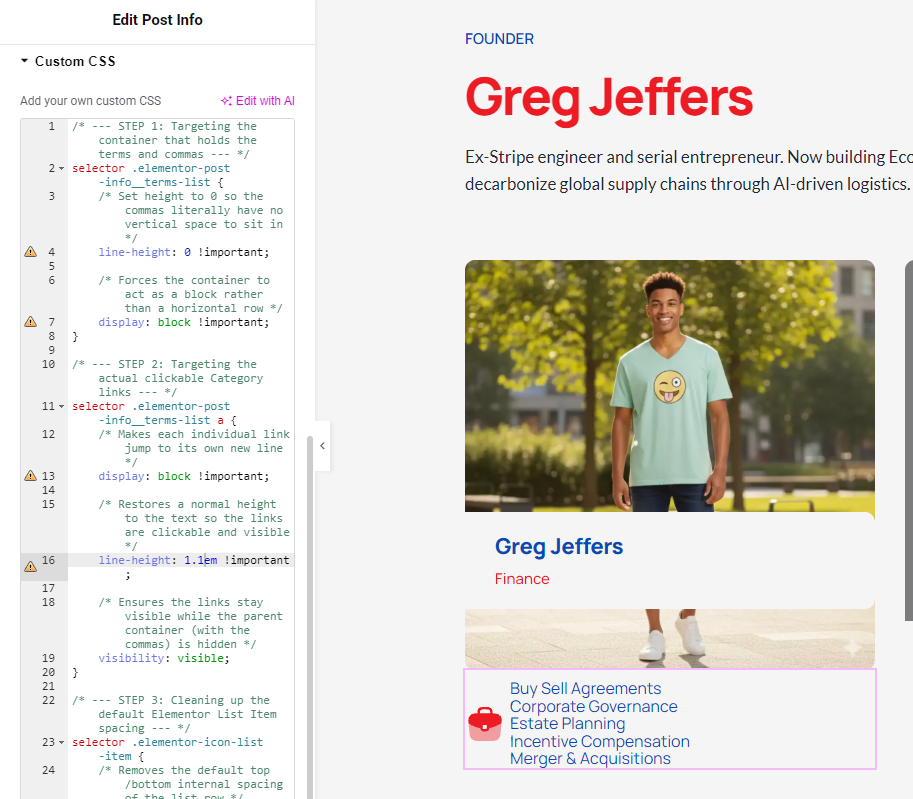Click line number 19 in the gutter

click(x=48, y=658)
